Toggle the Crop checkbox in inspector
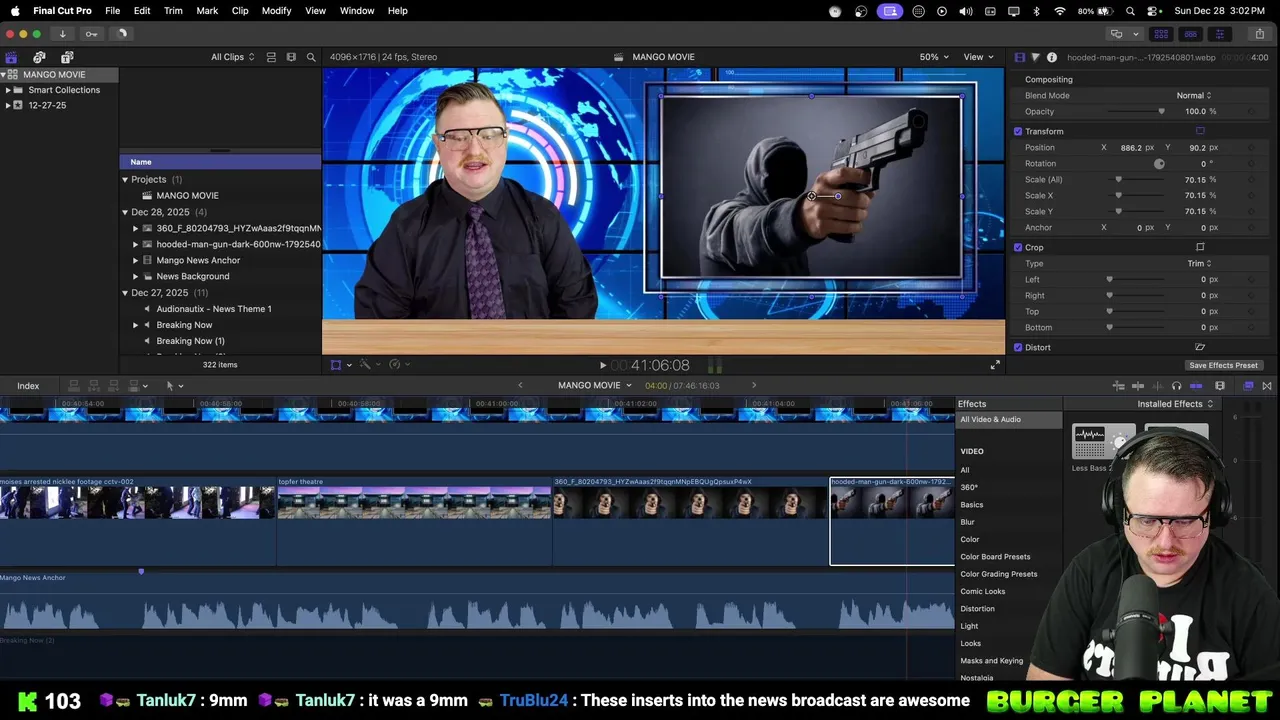The width and height of the screenshot is (1280, 720). [x=1018, y=247]
